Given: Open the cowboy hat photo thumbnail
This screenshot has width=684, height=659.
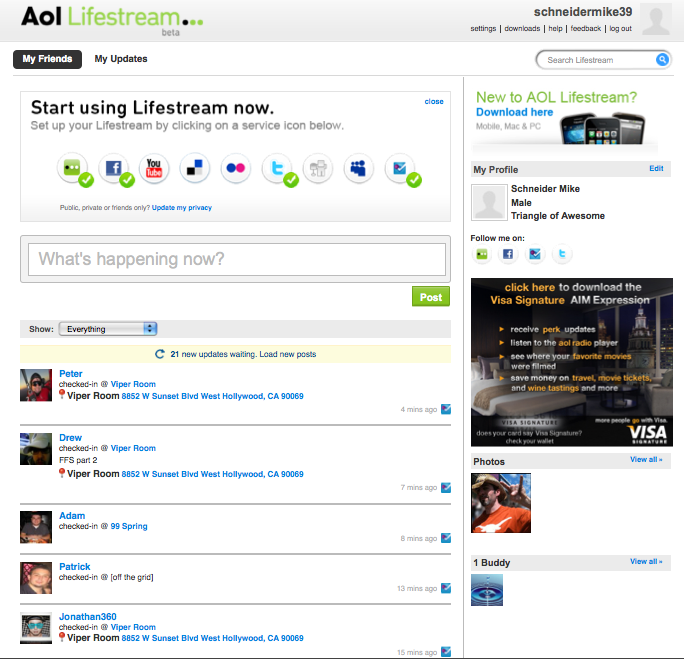Looking at the screenshot, I should point(501,503).
